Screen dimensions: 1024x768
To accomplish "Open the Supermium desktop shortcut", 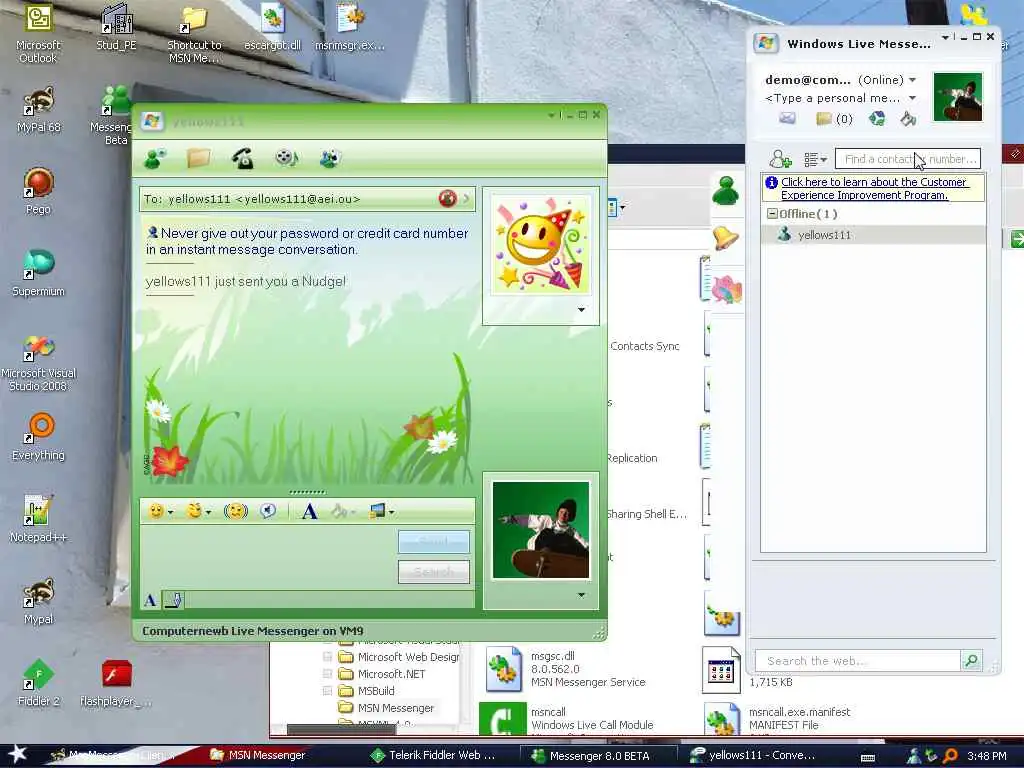I will click(39, 273).
